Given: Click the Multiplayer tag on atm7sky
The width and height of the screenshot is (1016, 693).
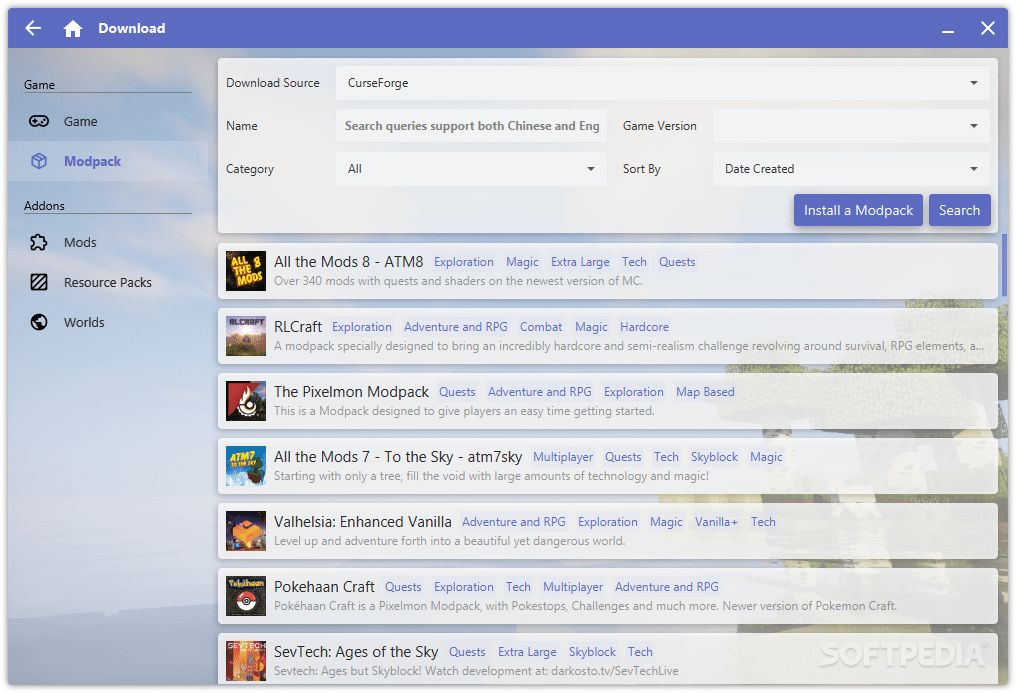Looking at the screenshot, I should coord(562,457).
